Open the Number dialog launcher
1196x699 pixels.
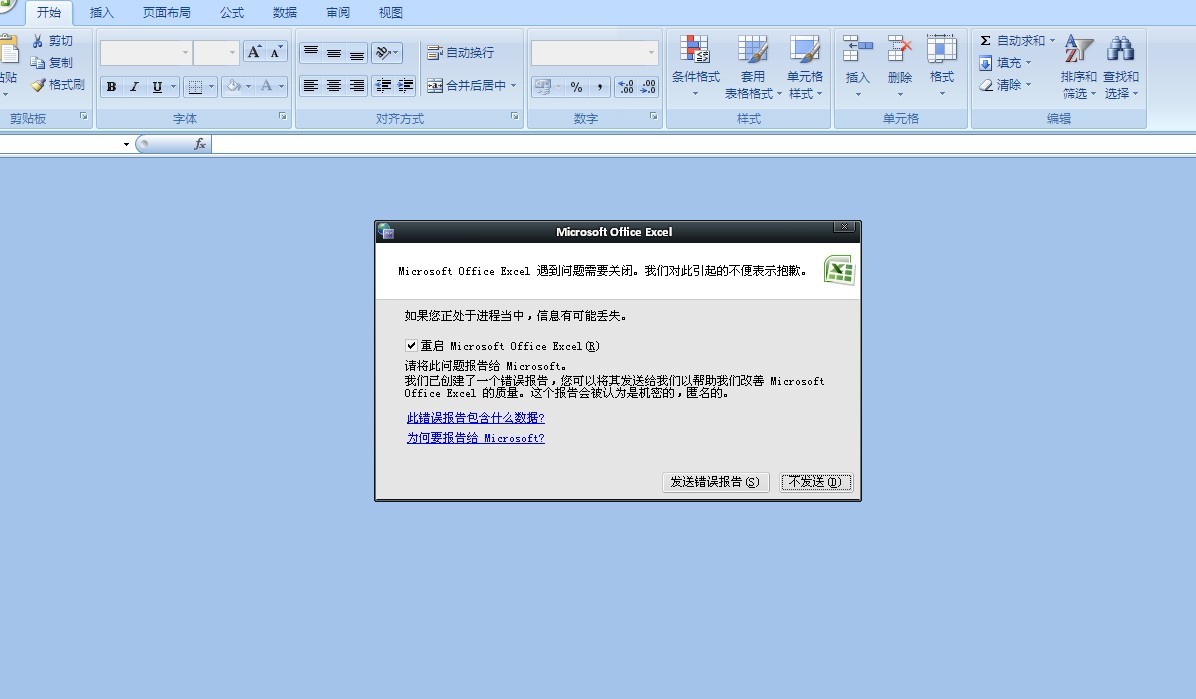point(653,117)
